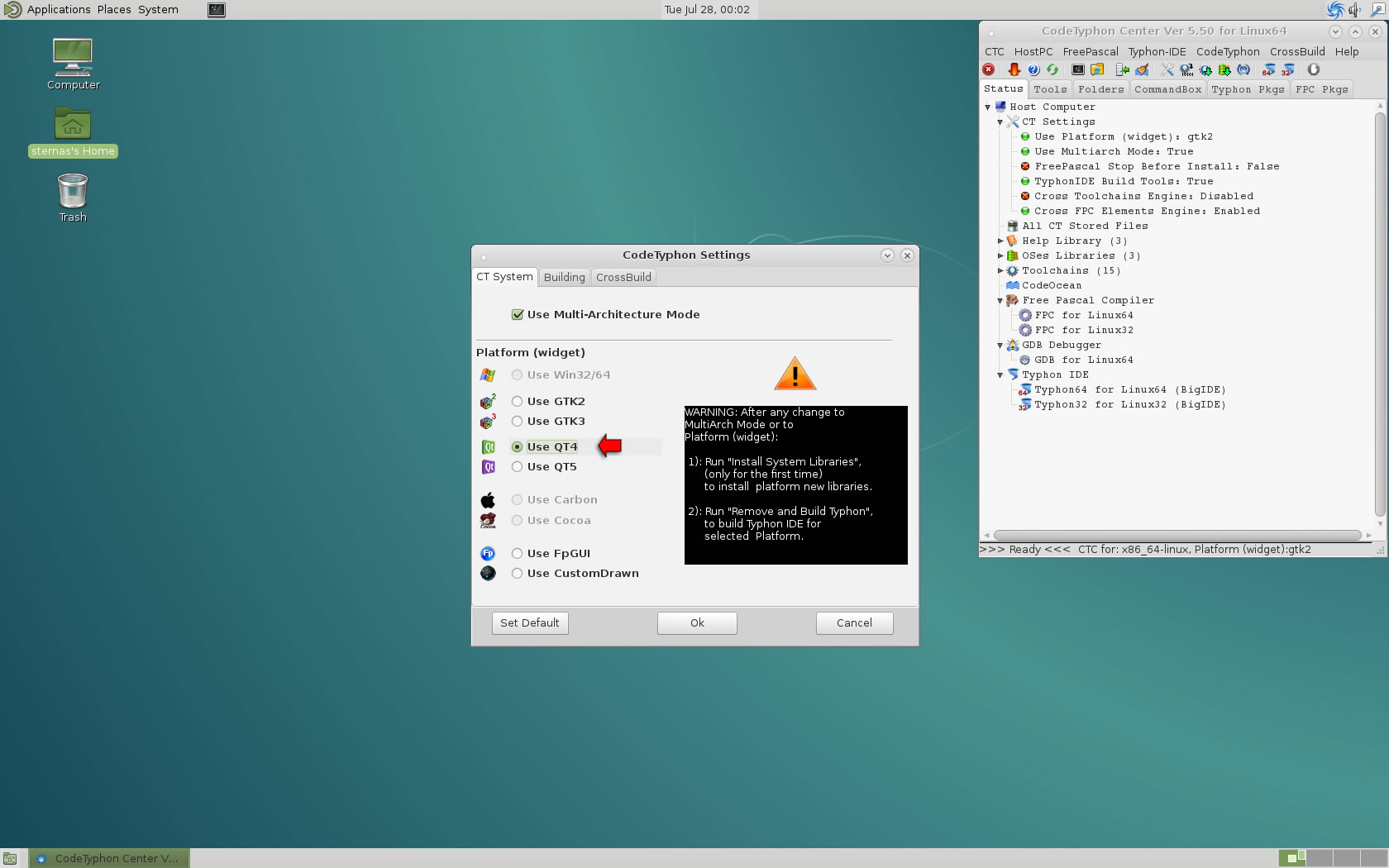1389x868 pixels.
Task: Open the Tools tab in CodeTyphon Center
Action: click(1050, 89)
